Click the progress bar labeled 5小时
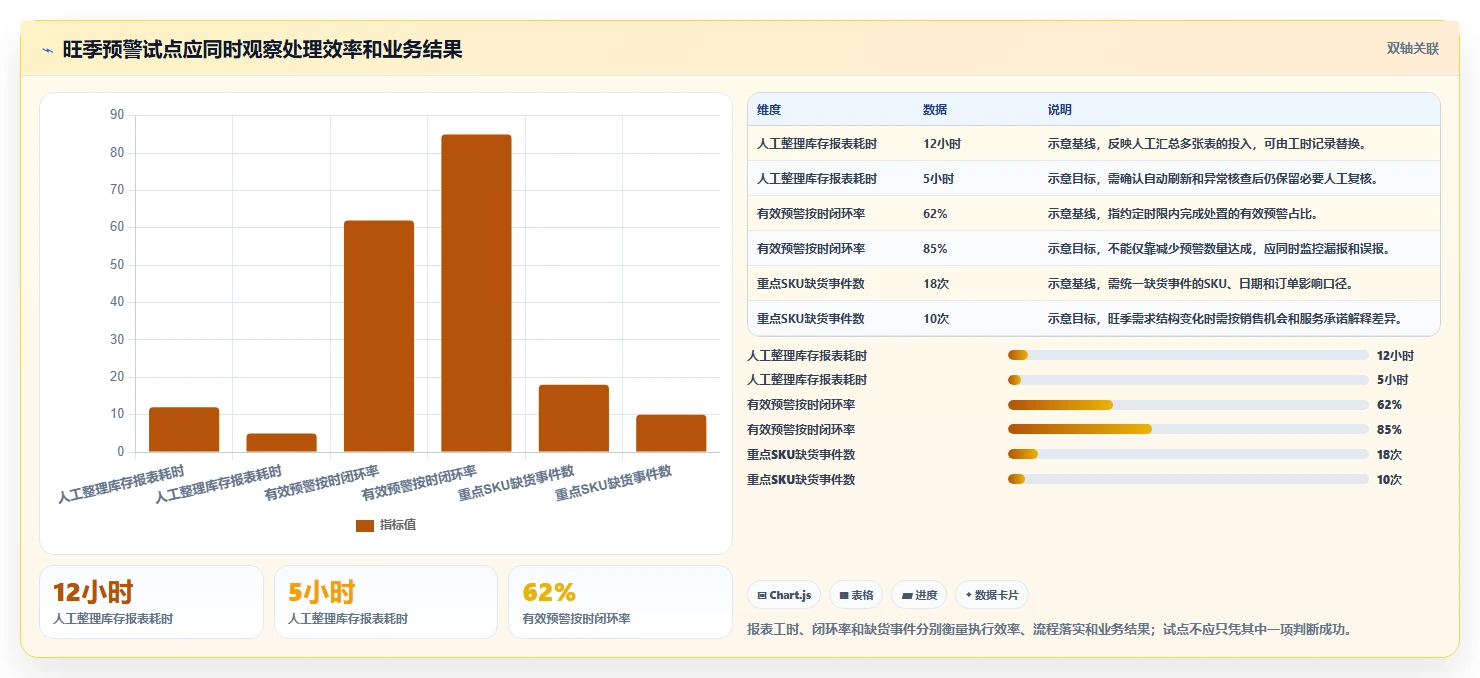Screen dimensions: 1480x678 1188,380
